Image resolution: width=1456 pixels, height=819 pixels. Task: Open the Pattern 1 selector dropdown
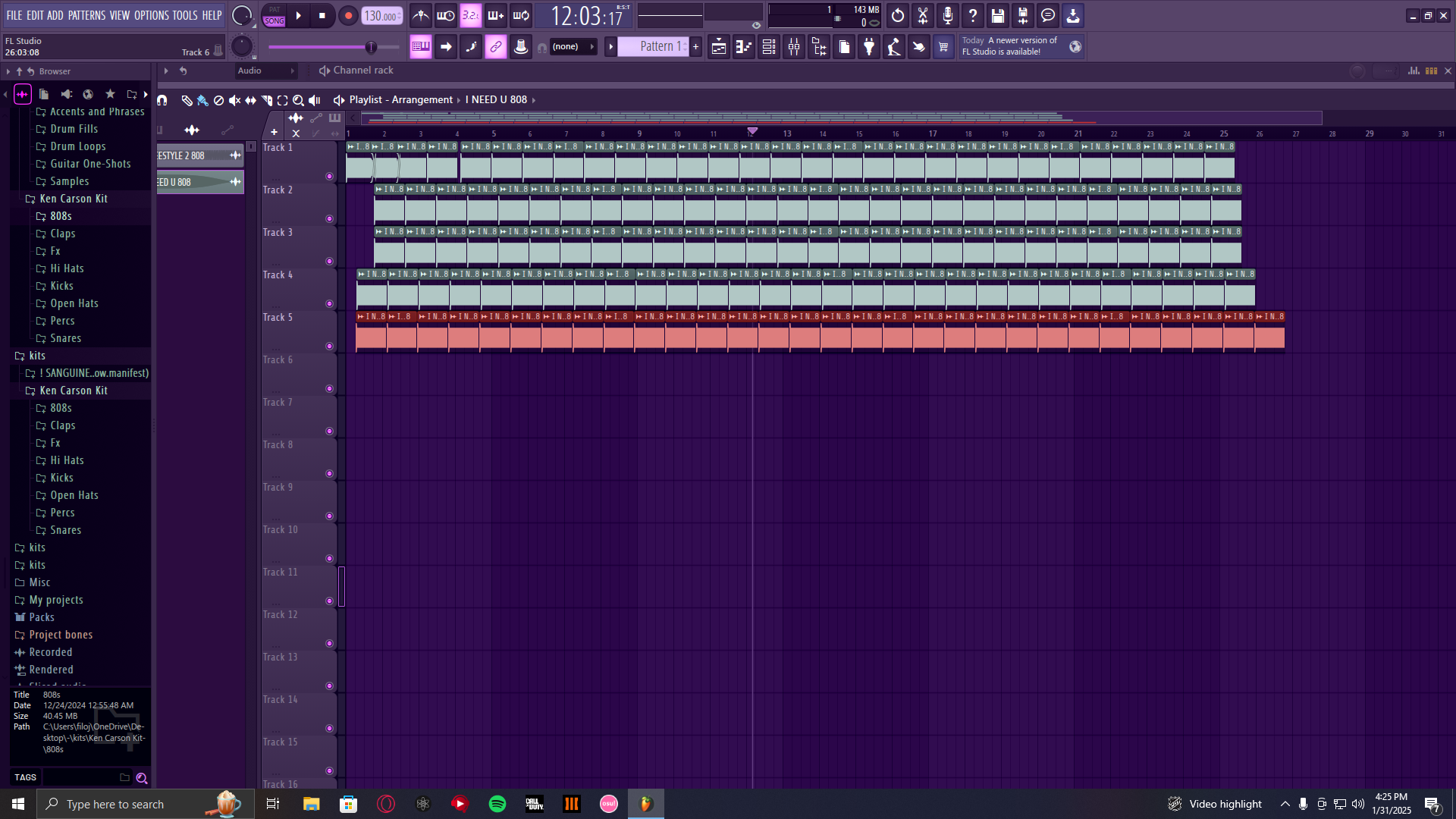tap(654, 47)
